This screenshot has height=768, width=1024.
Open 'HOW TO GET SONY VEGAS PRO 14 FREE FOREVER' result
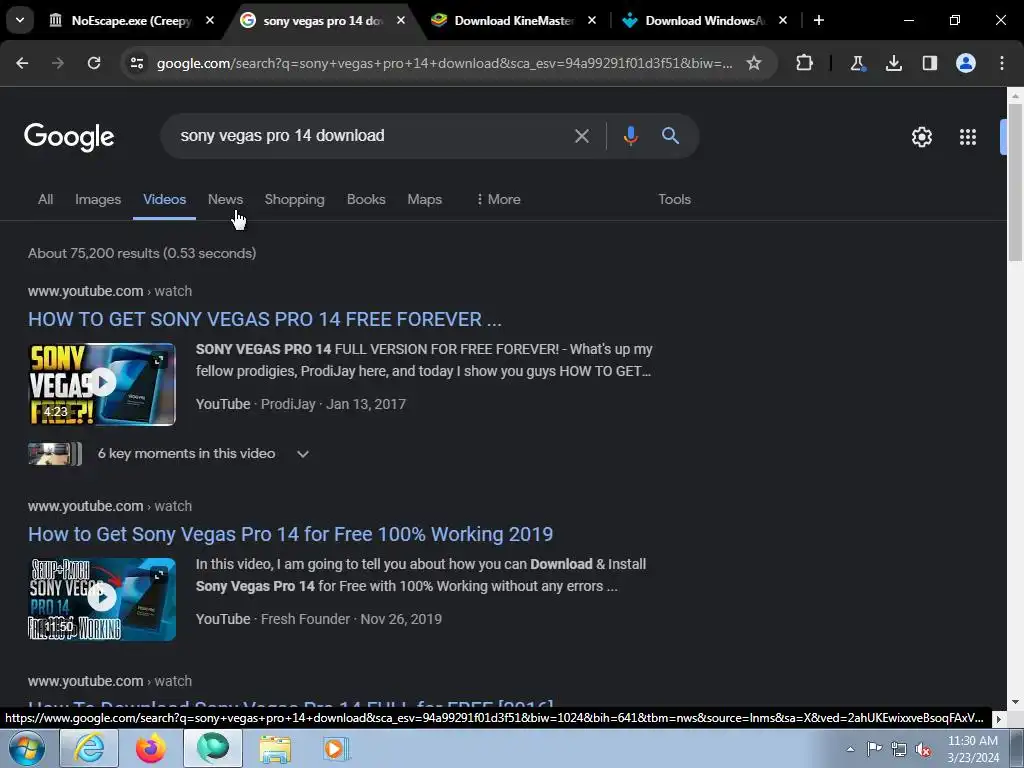(264, 319)
